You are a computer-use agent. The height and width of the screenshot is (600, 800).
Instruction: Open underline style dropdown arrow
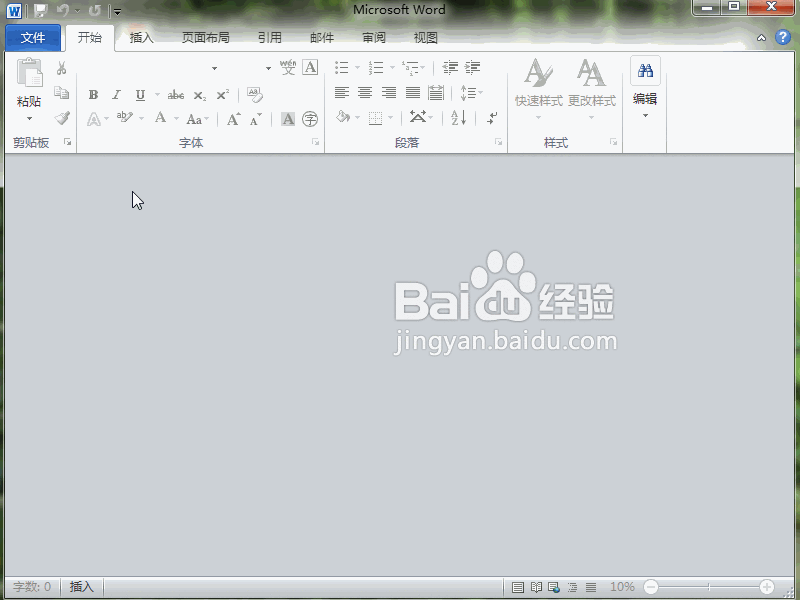click(x=157, y=95)
